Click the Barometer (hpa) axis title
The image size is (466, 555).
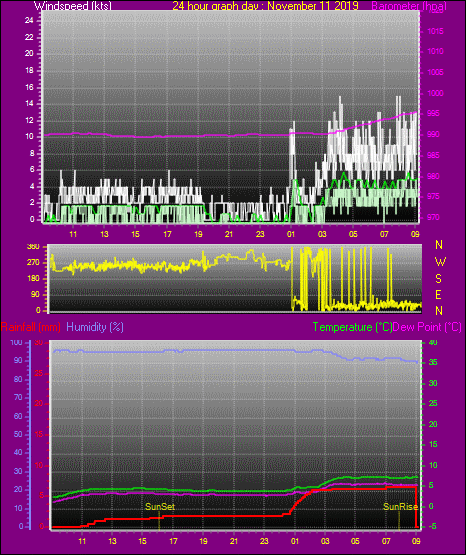tap(409, 6)
